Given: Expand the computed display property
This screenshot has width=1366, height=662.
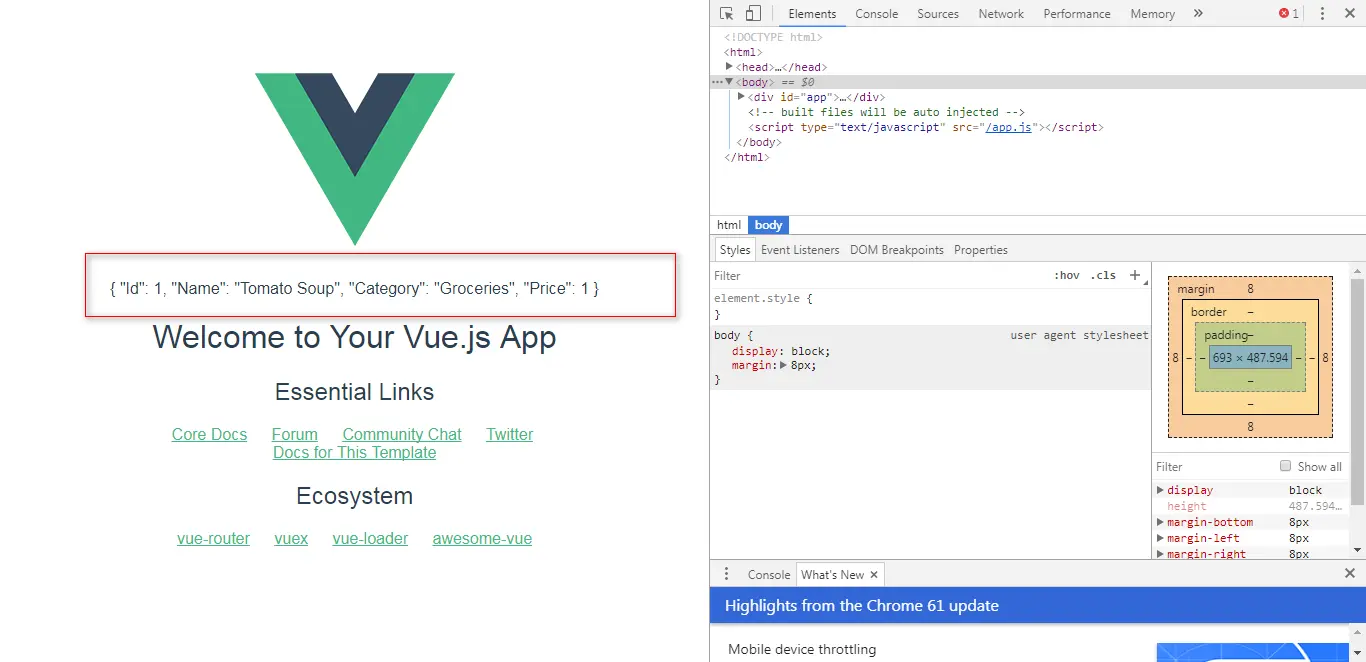Looking at the screenshot, I should tap(1160, 490).
